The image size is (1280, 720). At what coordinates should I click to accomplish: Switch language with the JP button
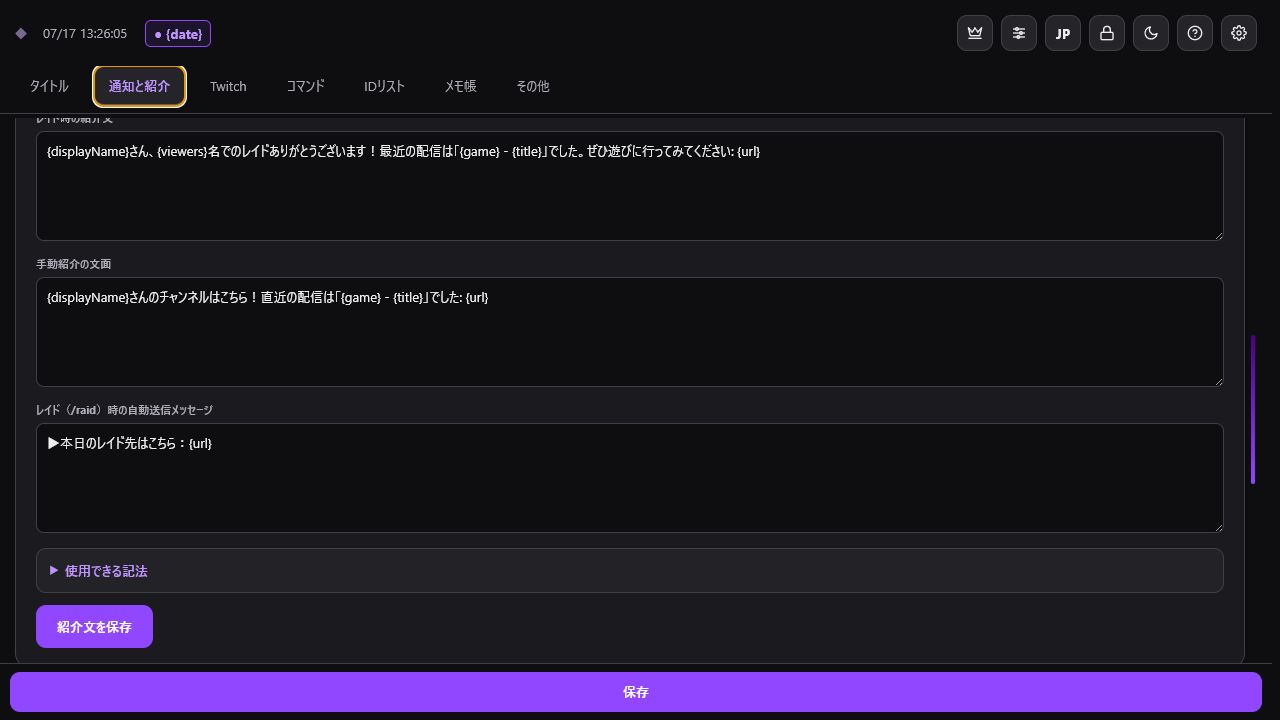[1063, 33]
